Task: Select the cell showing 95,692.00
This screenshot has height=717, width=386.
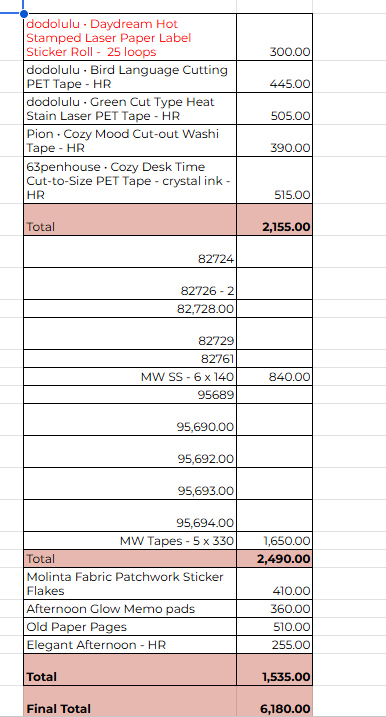Action: coord(130,451)
